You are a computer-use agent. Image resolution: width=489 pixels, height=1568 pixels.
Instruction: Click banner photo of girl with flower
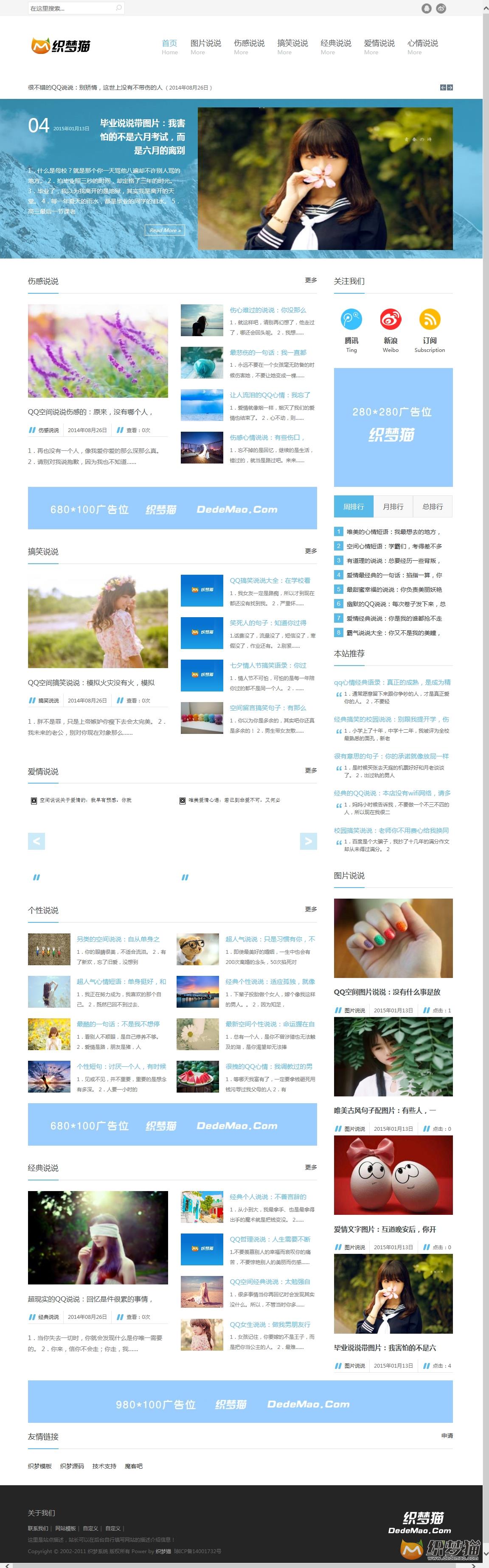click(325, 178)
